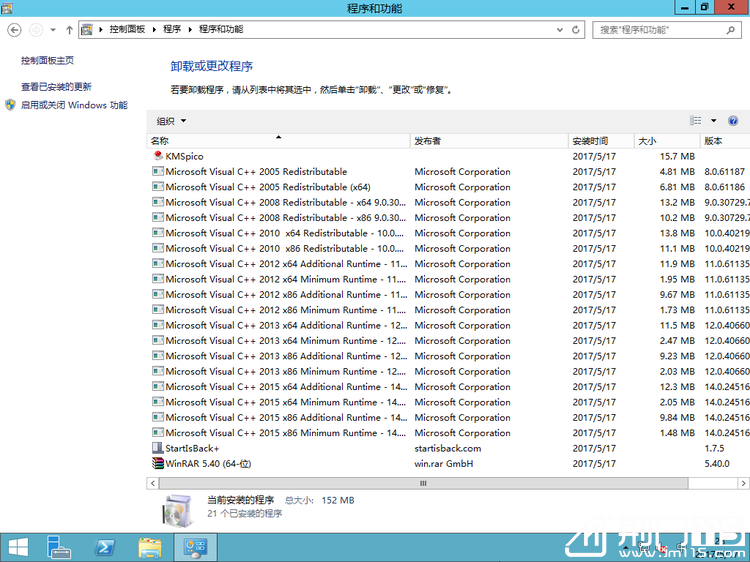Select the KMSpico program icon
This screenshot has width=750, height=562.
tap(158, 156)
